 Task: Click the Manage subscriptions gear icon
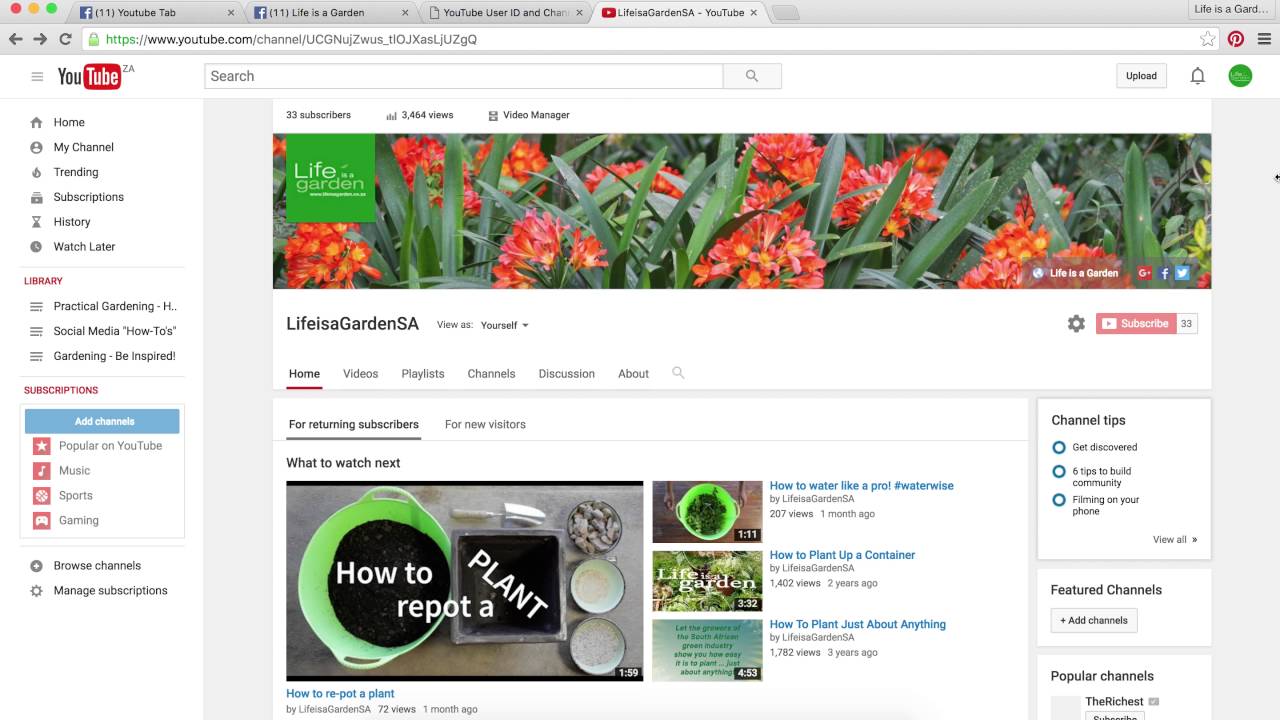pos(36,591)
